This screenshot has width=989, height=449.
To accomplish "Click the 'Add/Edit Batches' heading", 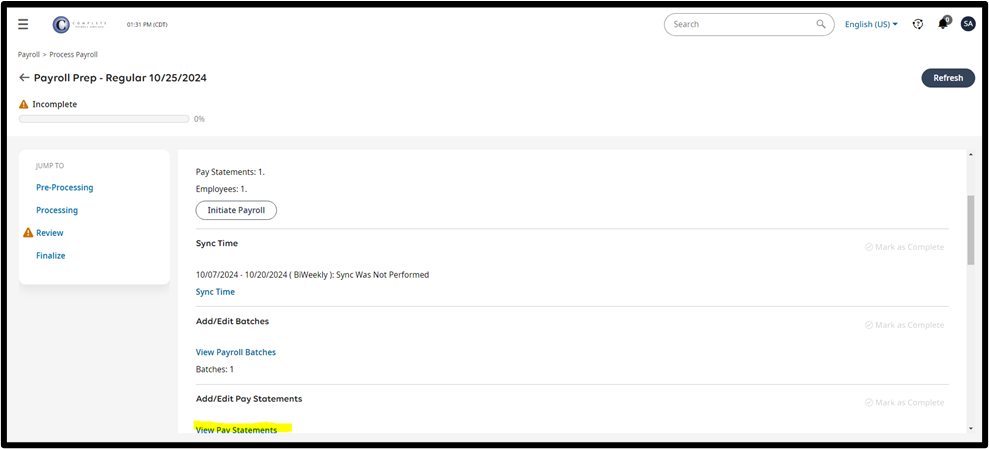I will point(232,321).
